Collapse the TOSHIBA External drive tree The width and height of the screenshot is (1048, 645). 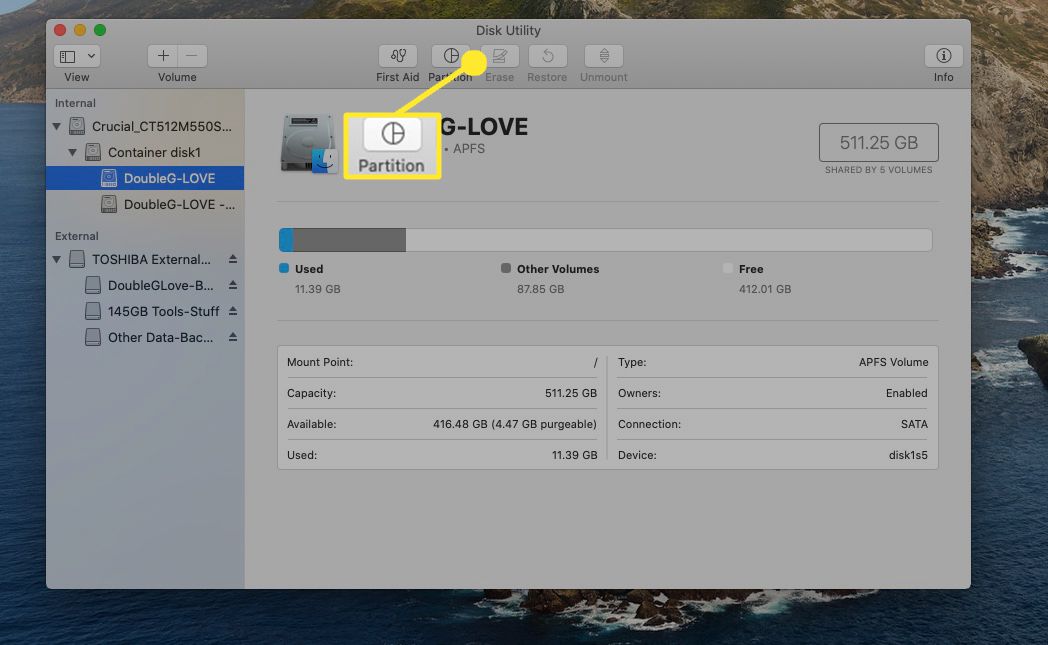click(57, 260)
